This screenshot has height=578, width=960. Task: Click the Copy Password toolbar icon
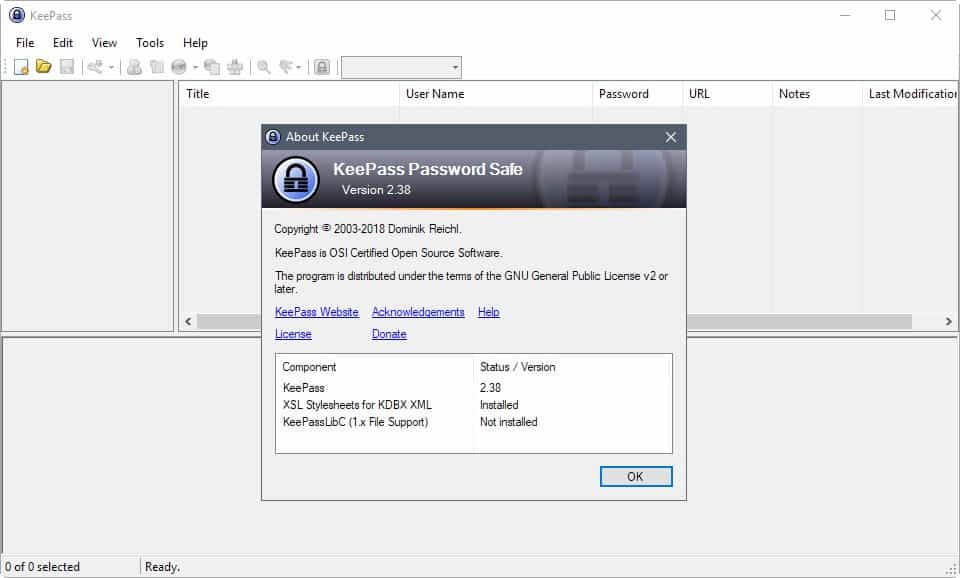click(157, 67)
